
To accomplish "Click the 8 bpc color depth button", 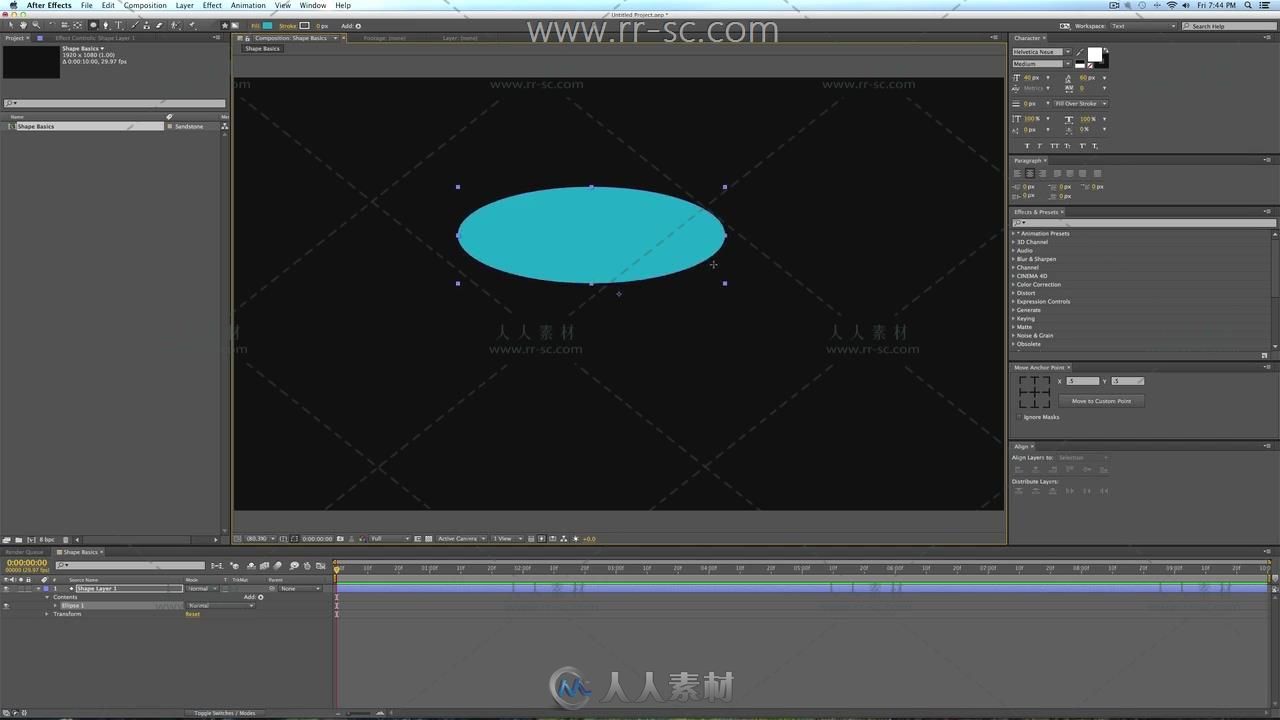I will tap(47, 540).
